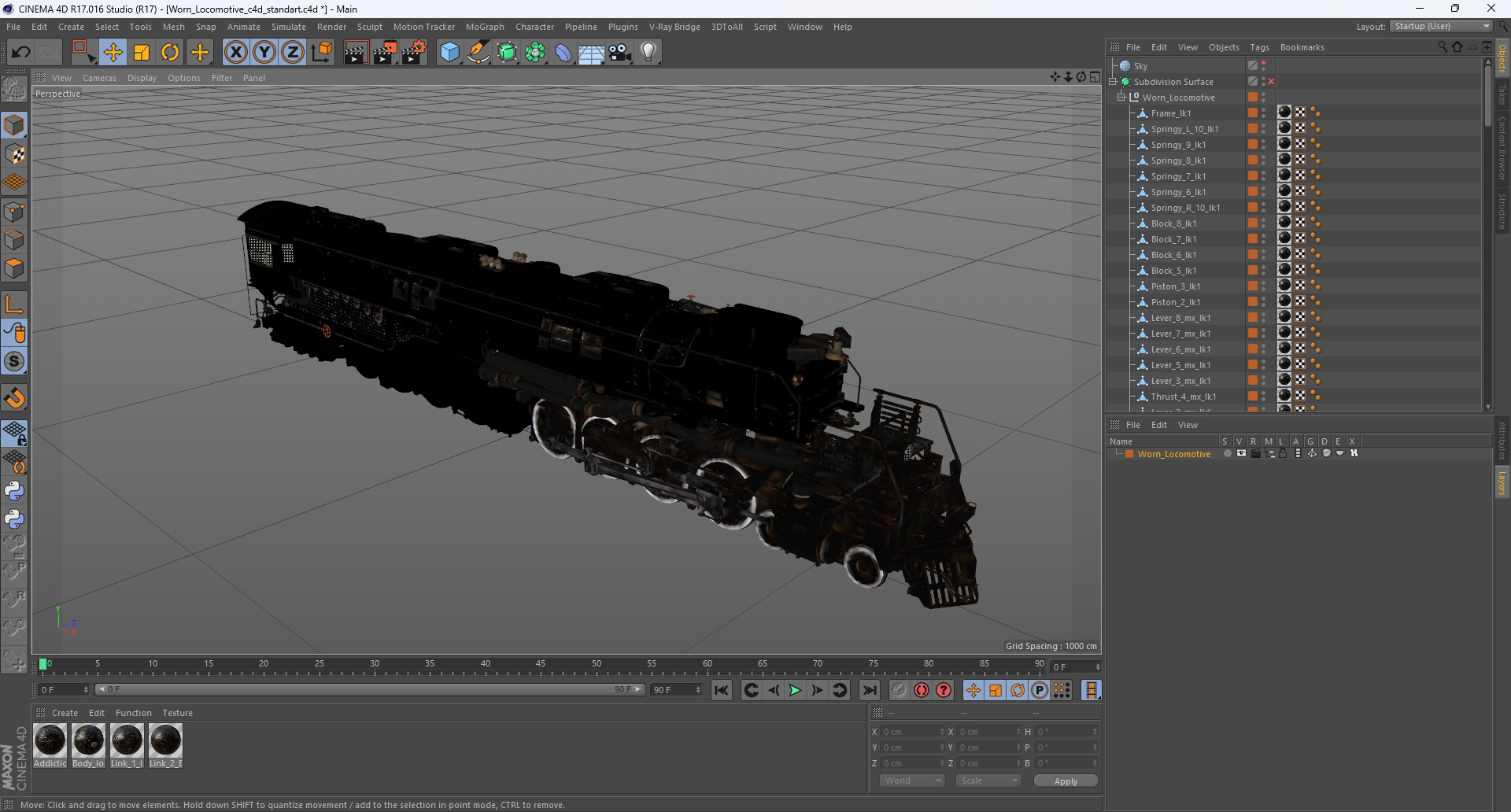The height and width of the screenshot is (812, 1511).
Task: Click the Play Forwards button
Action: (795, 690)
